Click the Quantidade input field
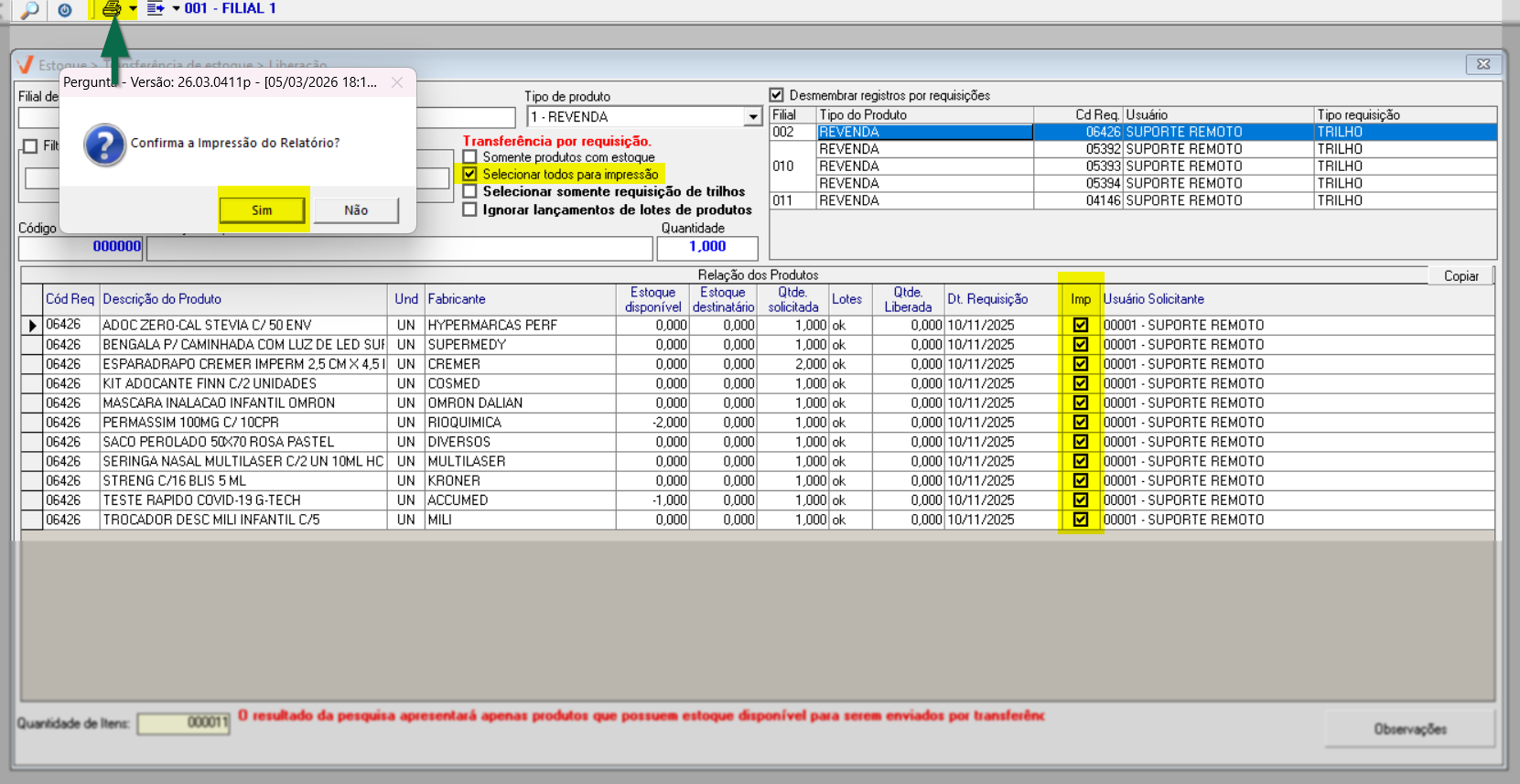 [706, 247]
